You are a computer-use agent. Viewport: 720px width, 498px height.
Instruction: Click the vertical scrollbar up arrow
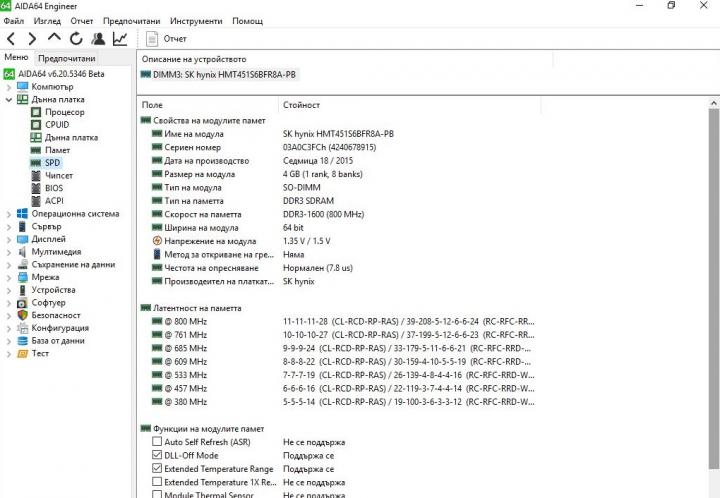coord(714,103)
